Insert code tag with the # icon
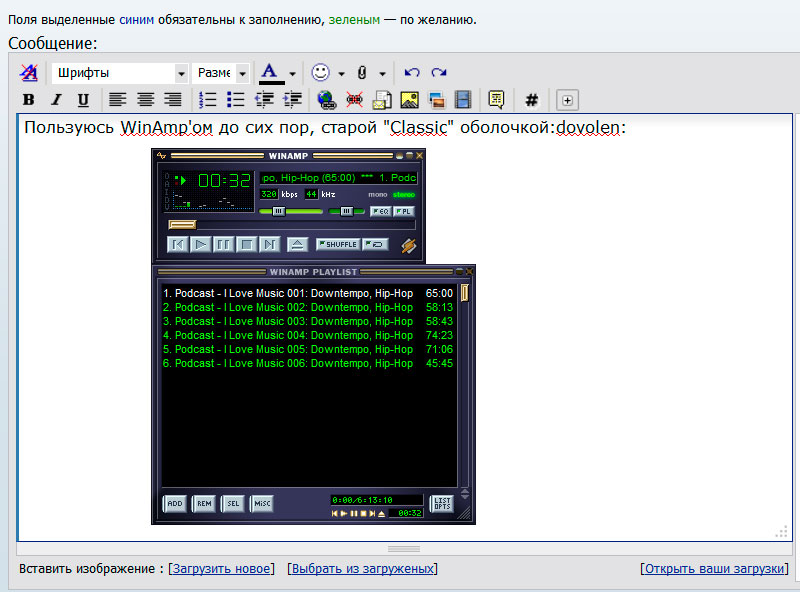 (532, 100)
